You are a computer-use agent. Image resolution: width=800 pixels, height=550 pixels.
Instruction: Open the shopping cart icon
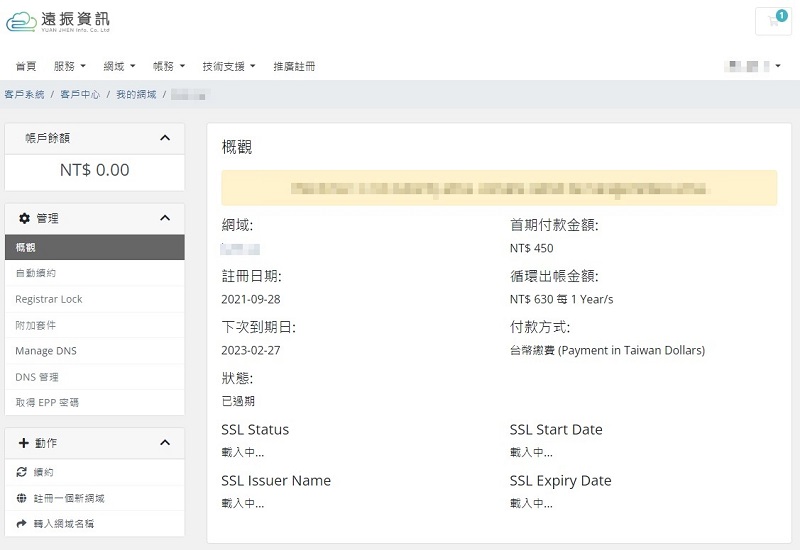click(773, 21)
